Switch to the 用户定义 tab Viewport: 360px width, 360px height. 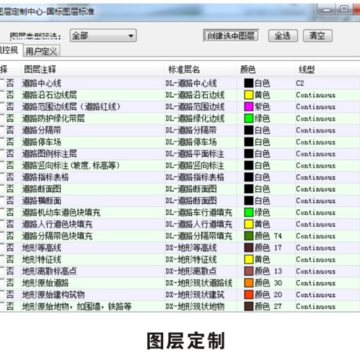[41, 51]
